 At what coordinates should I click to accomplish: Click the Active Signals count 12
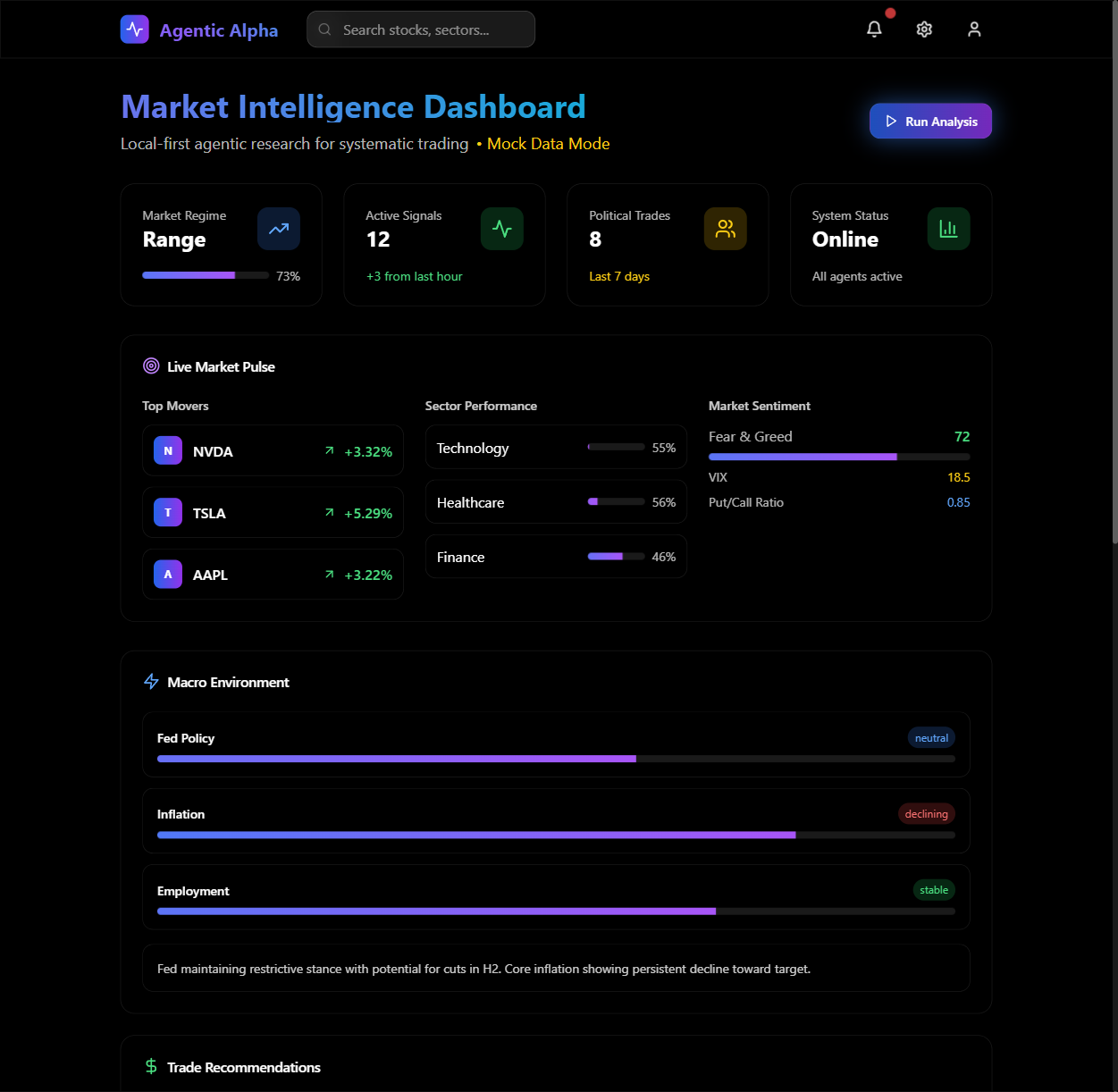coord(378,239)
